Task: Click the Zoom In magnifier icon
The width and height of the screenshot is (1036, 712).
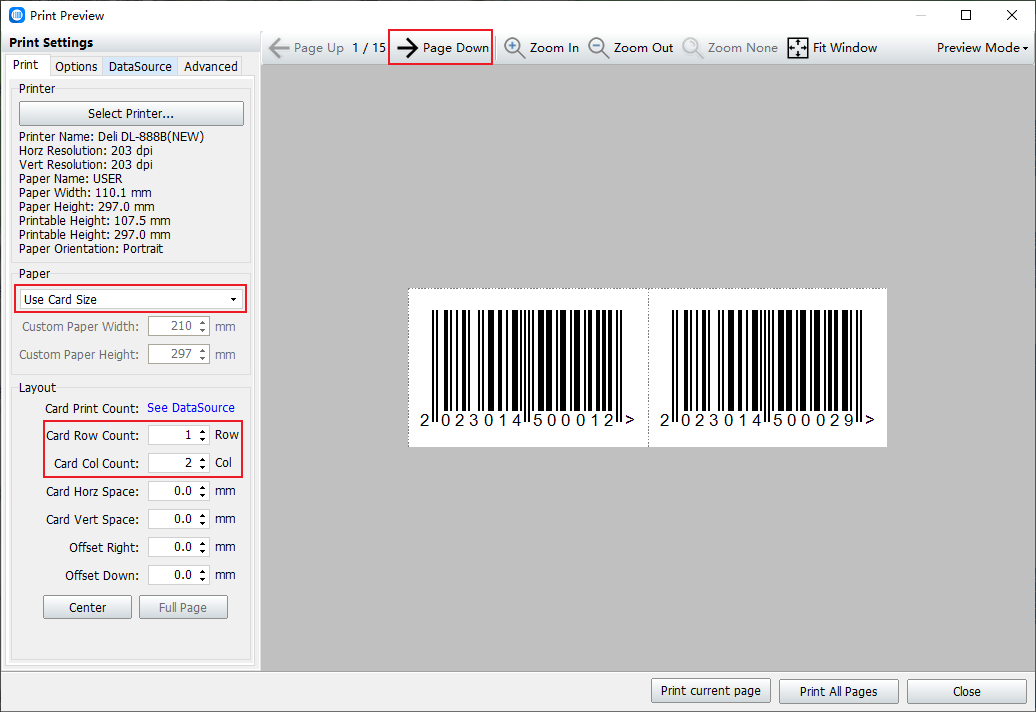Action: pos(514,48)
